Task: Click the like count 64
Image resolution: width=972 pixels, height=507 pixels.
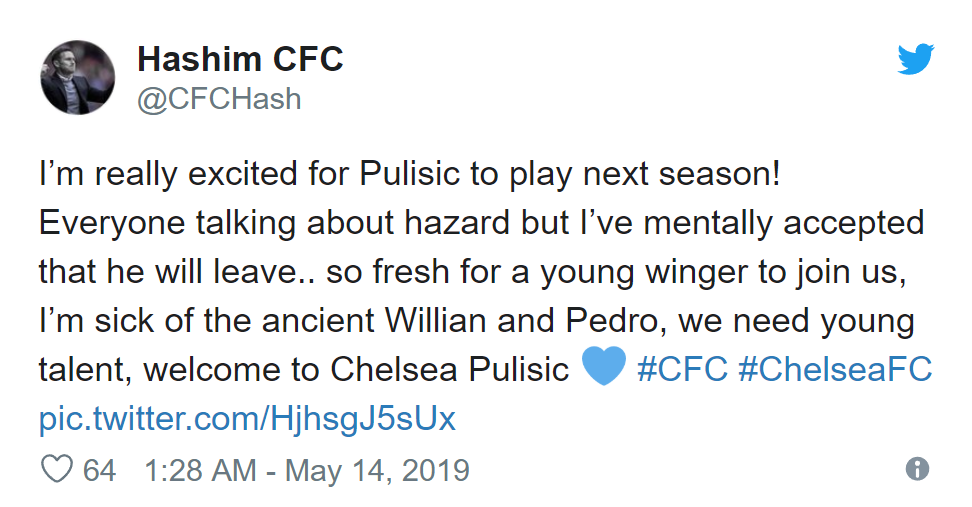Action: (99, 470)
